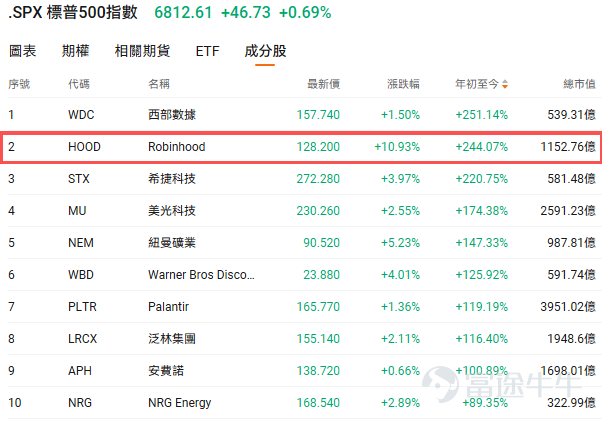Viewport: 602px width, 421px height.
Task: Open the Warner Bros Disco... stock name
Action: [x=201, y=275]
